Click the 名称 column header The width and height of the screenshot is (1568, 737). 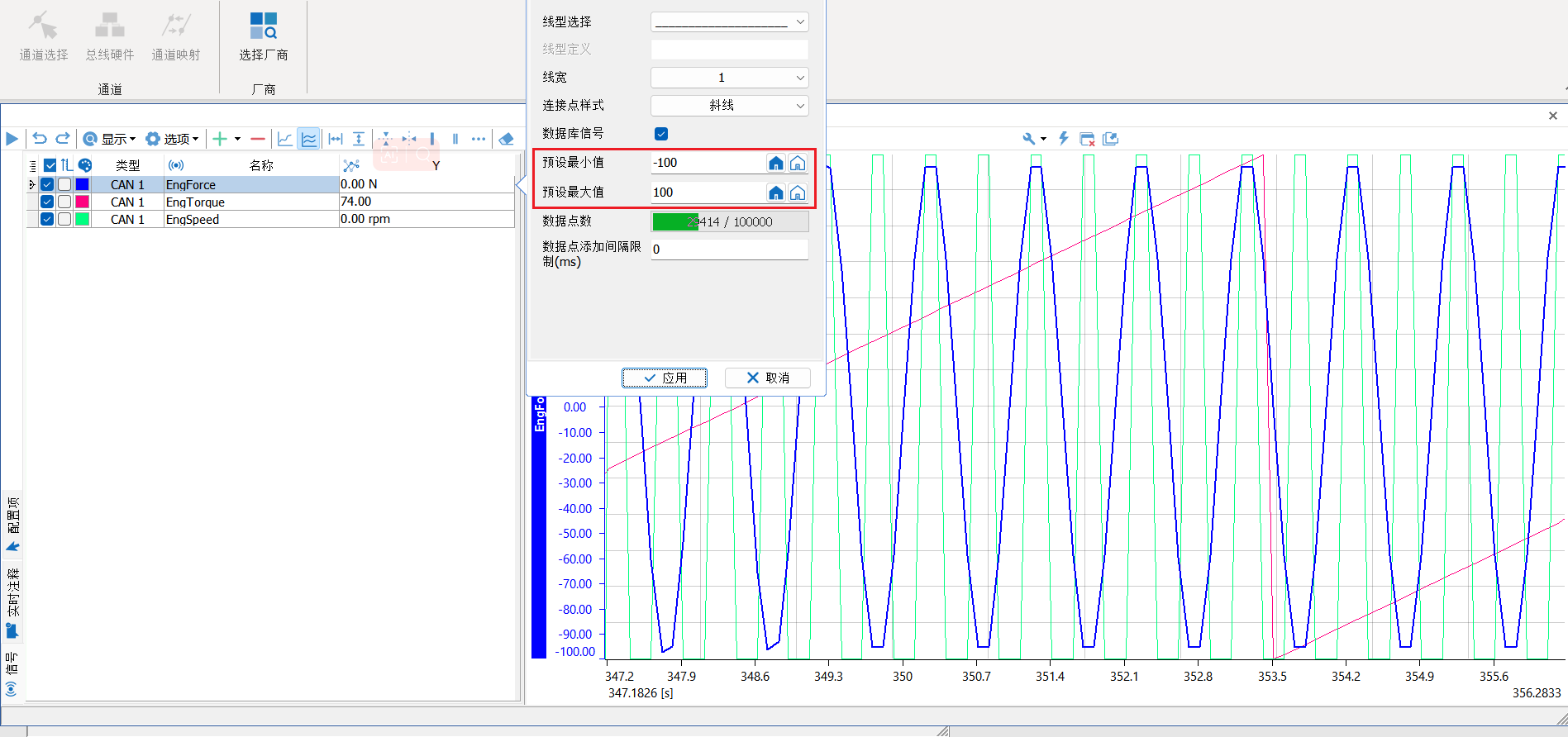261,165
